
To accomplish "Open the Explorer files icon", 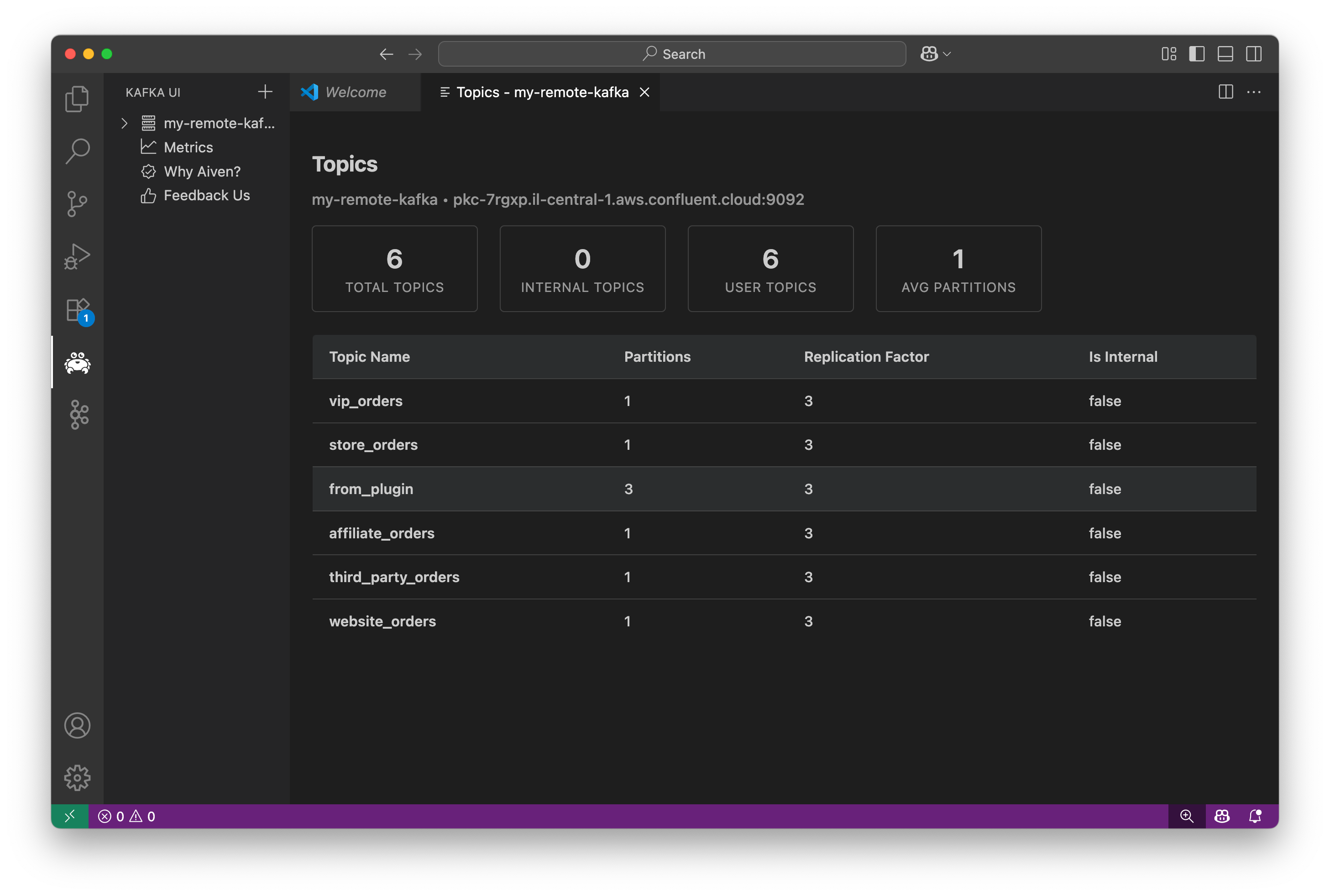I will (x=77, y=99).
